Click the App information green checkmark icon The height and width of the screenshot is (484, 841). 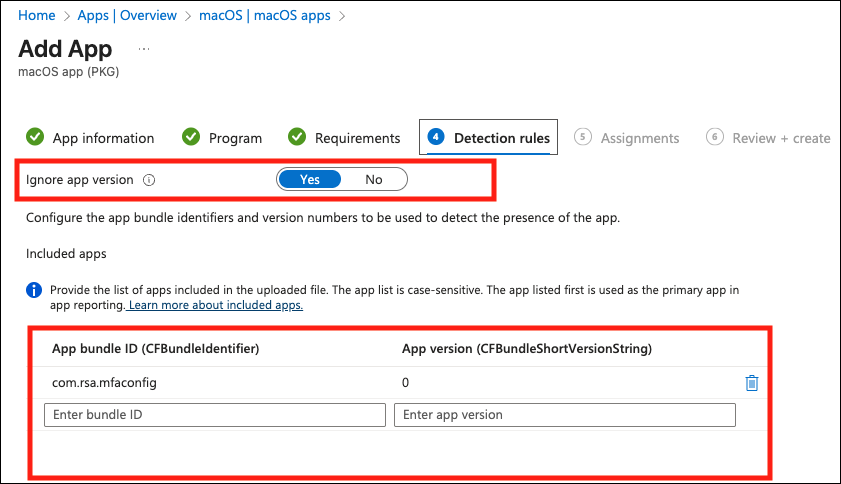35,137
